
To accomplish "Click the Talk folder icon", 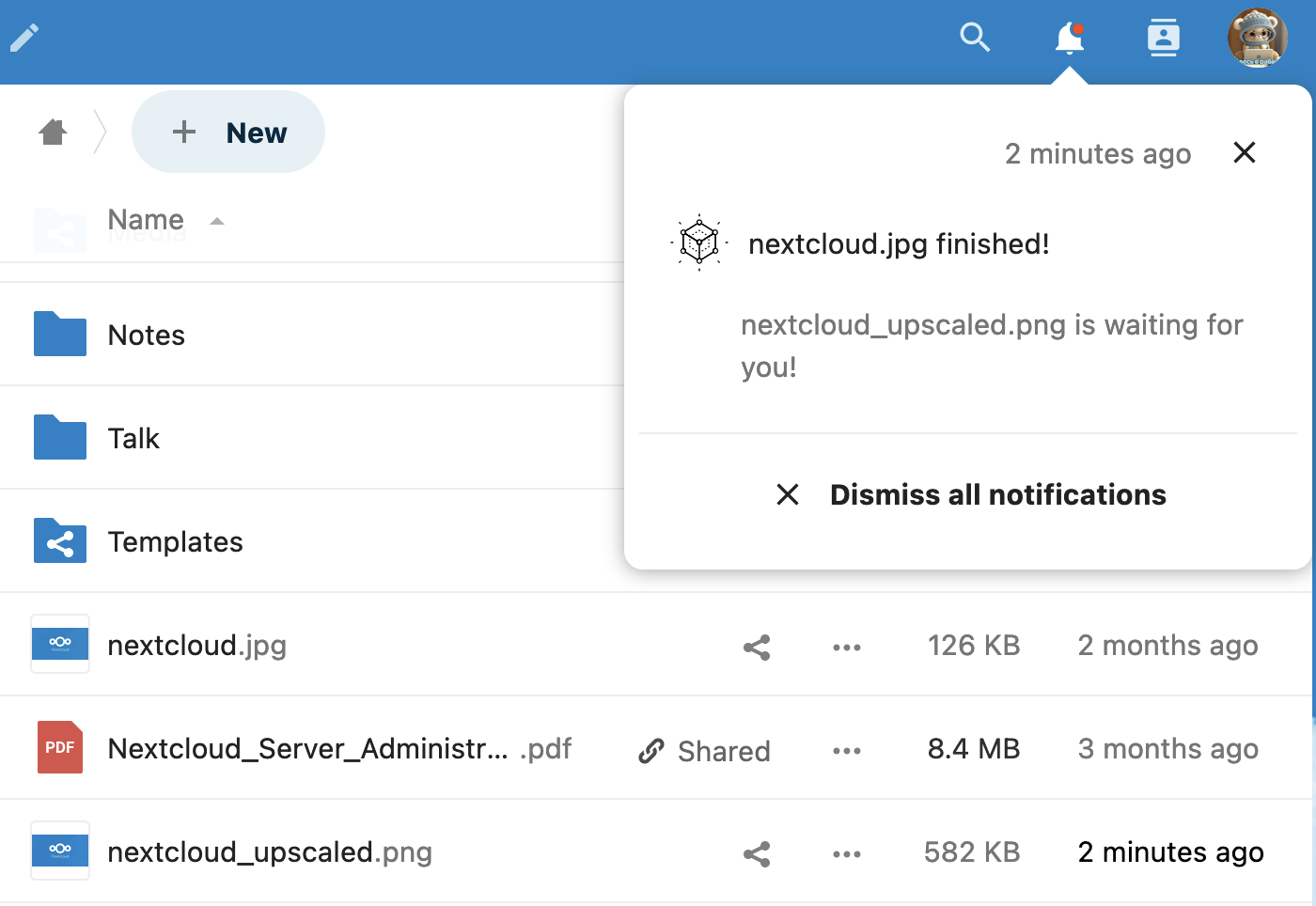I will coord(60,437).
